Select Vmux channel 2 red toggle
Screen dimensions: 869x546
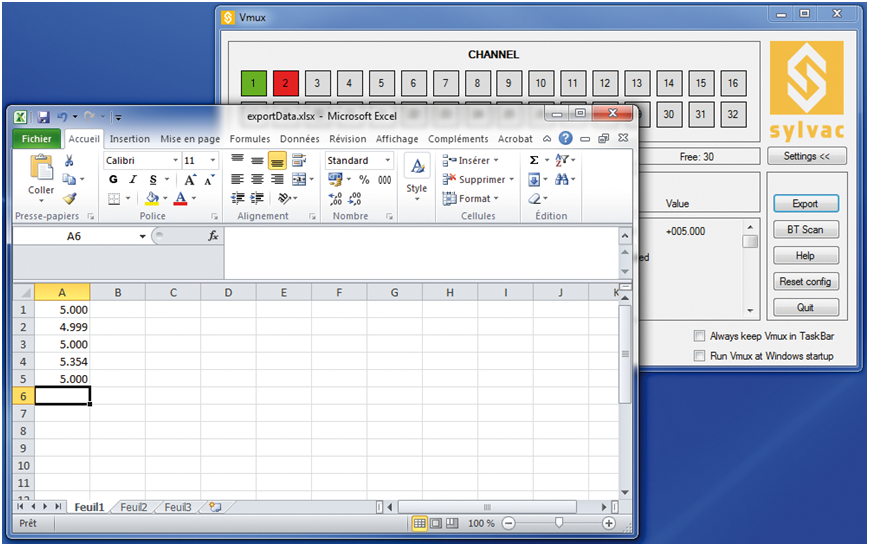[x=285, y=83]
